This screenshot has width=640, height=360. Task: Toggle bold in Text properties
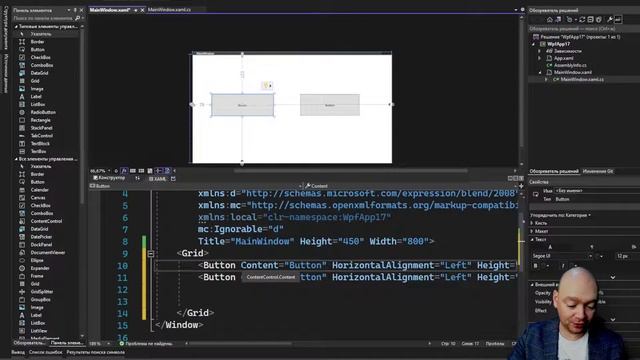[x=536, y=266]
